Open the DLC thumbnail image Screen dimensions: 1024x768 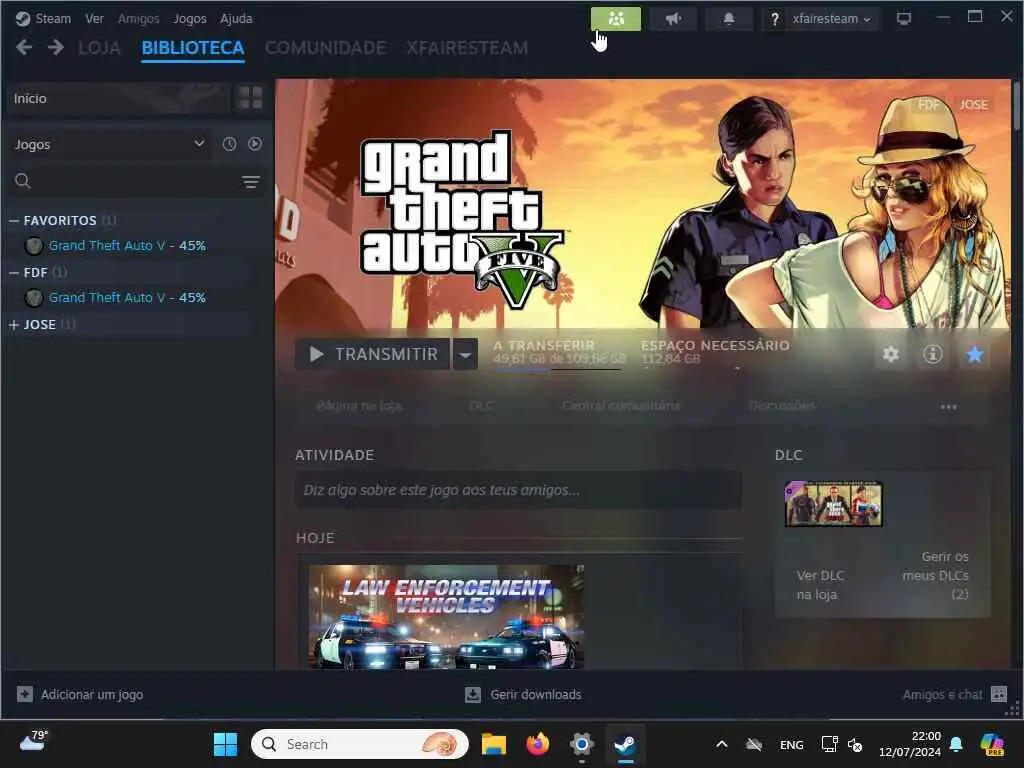(x=834, y=504)
